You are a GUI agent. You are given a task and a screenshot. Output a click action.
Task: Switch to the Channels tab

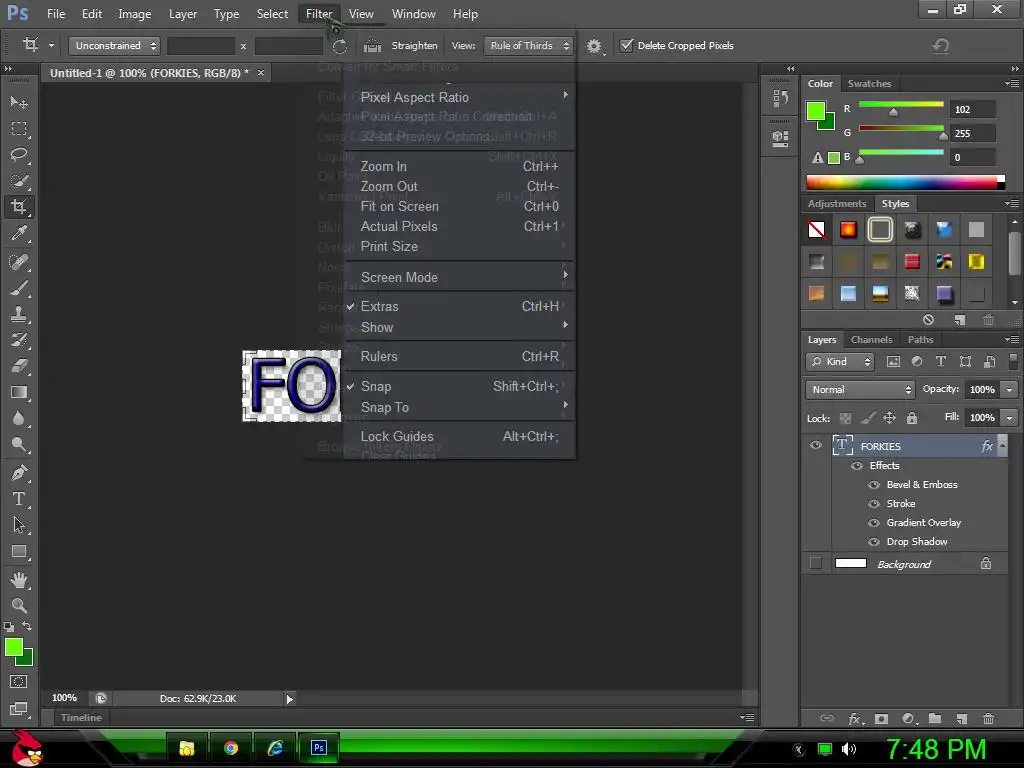click(871, 340)
